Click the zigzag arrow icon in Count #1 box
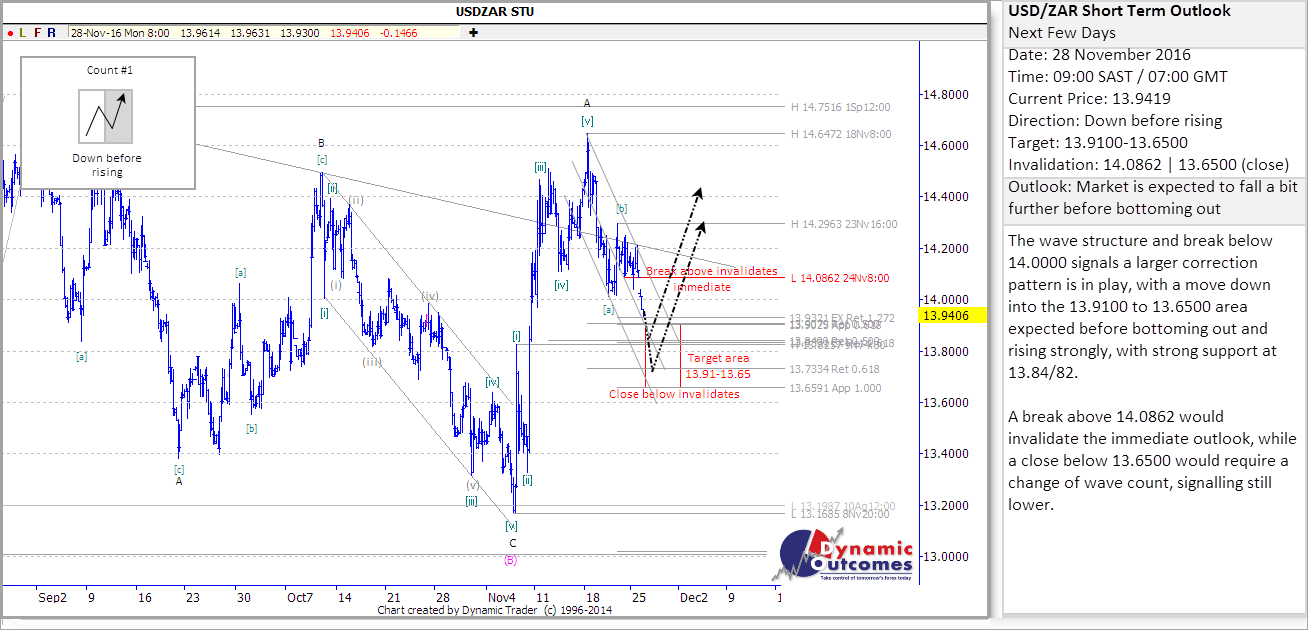This screenshot has height=630, width=1308. (x=105, y=116)
